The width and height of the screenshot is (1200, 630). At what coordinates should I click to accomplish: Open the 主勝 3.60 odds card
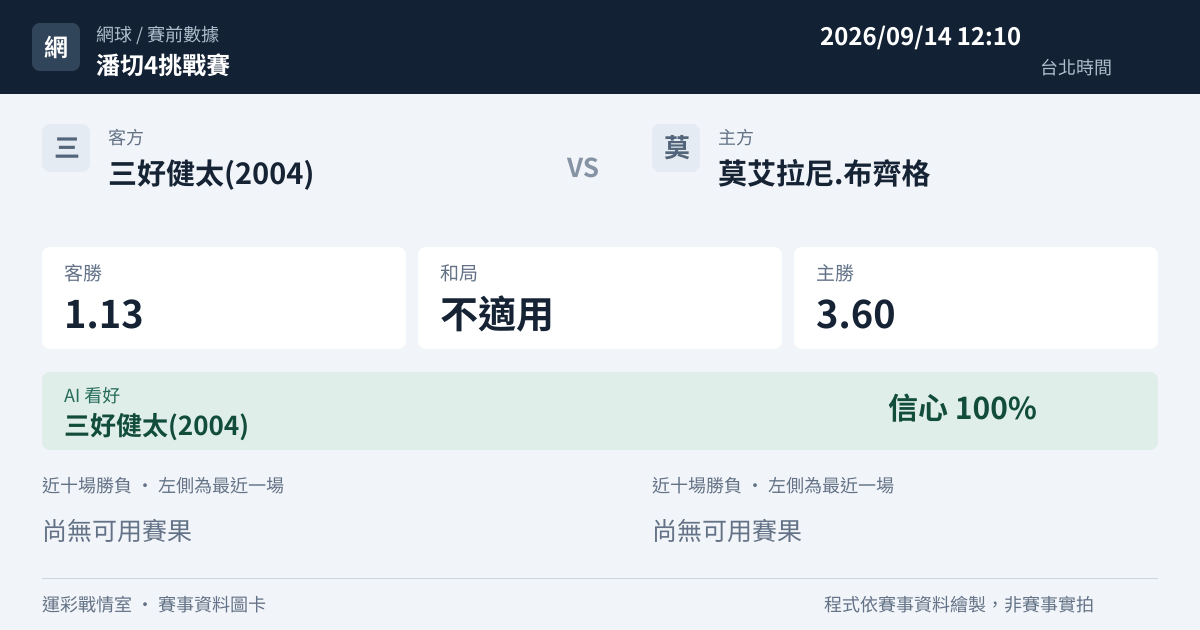point(976,298)
